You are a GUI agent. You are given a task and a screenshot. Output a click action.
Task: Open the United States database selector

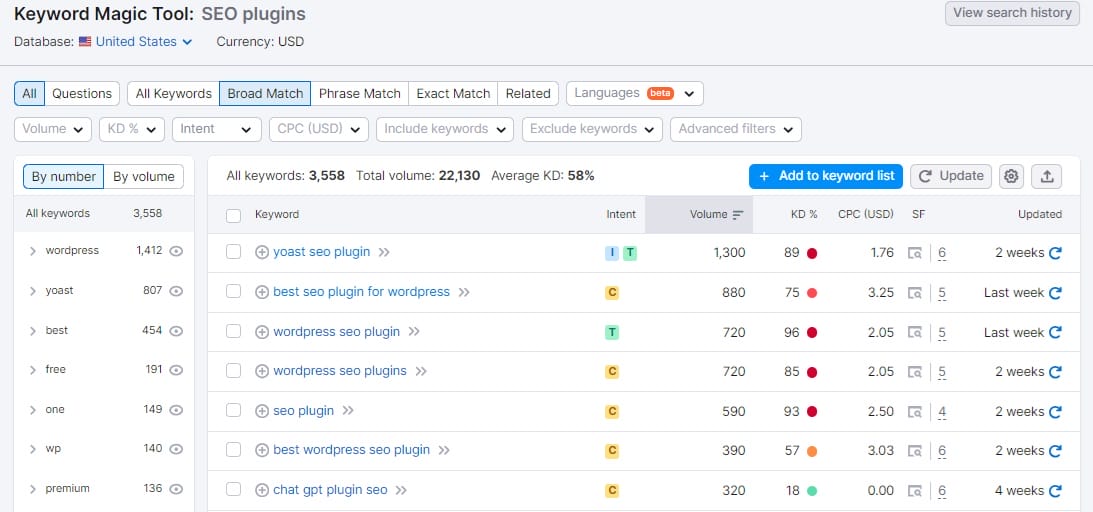click(136, 42)
